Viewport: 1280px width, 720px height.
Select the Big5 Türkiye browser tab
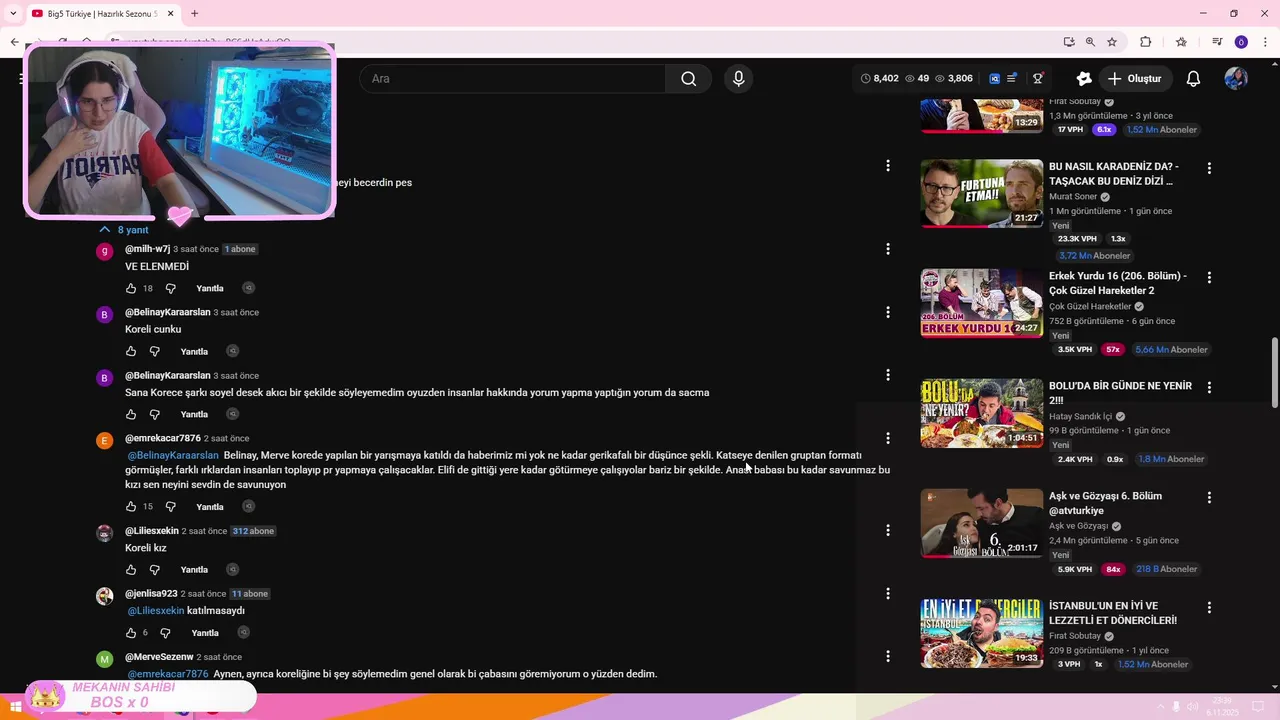(x=100, y=13)
